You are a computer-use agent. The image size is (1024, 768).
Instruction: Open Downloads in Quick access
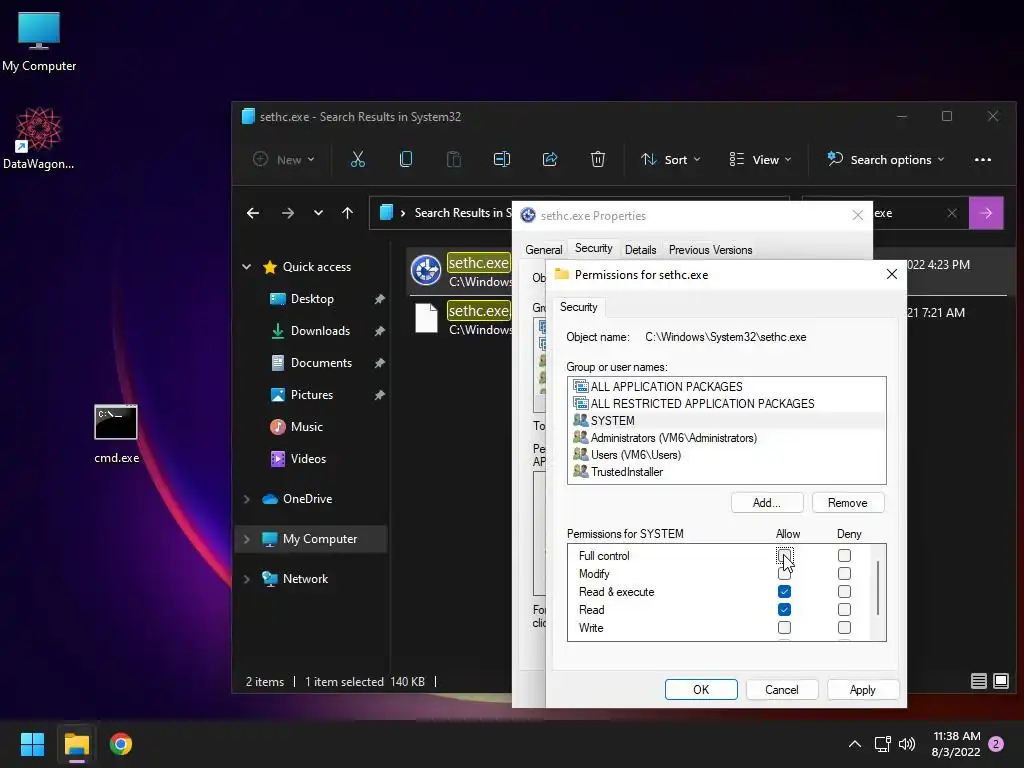point(320,331)
